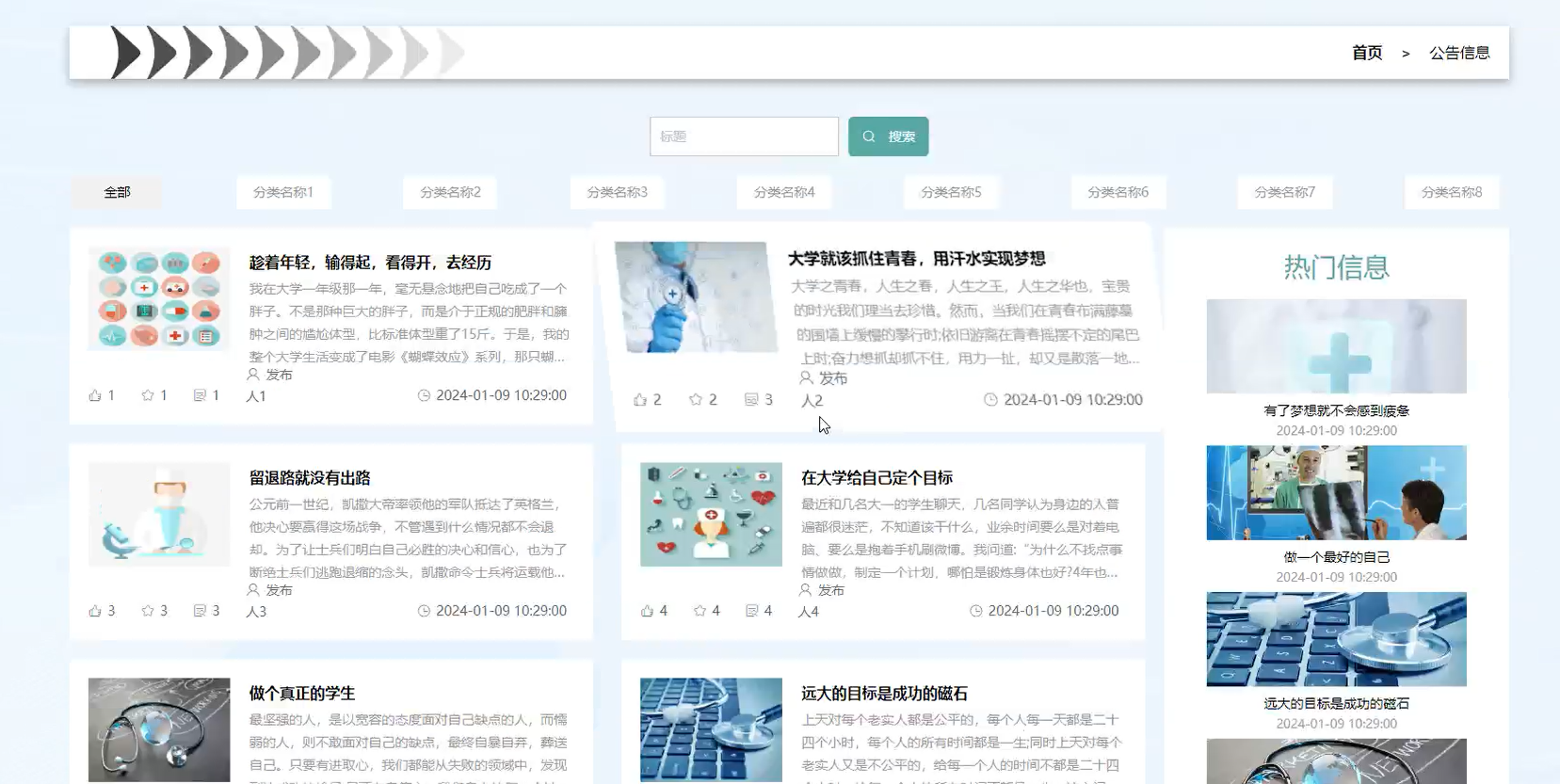Open 远大的目标是成功的磁石 article in main list
Viewport: 1560px width, 784px height.
point(884,694)
